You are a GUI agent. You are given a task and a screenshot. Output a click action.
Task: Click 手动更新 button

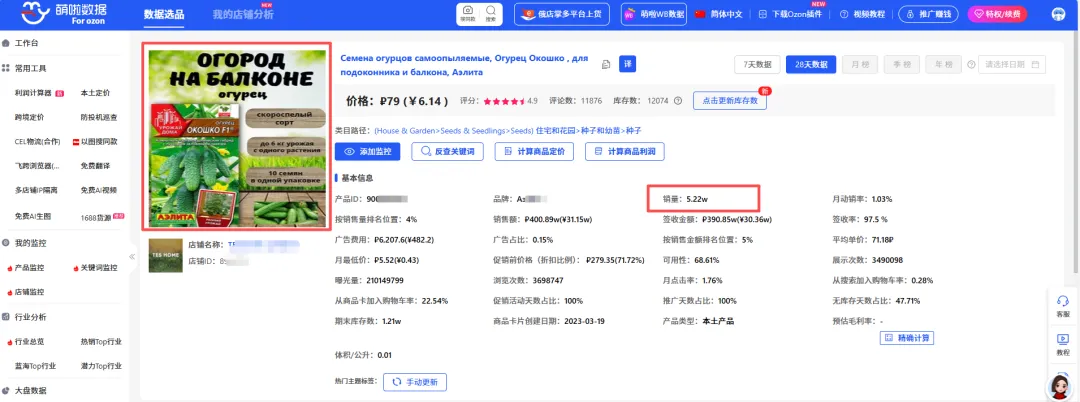pos(415,382)
